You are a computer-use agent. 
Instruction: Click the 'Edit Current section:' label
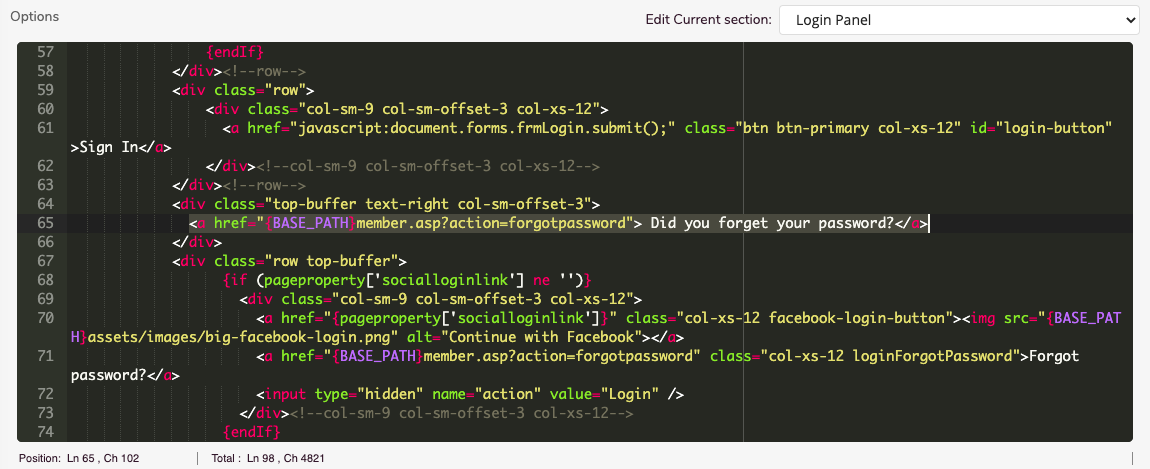708,20
